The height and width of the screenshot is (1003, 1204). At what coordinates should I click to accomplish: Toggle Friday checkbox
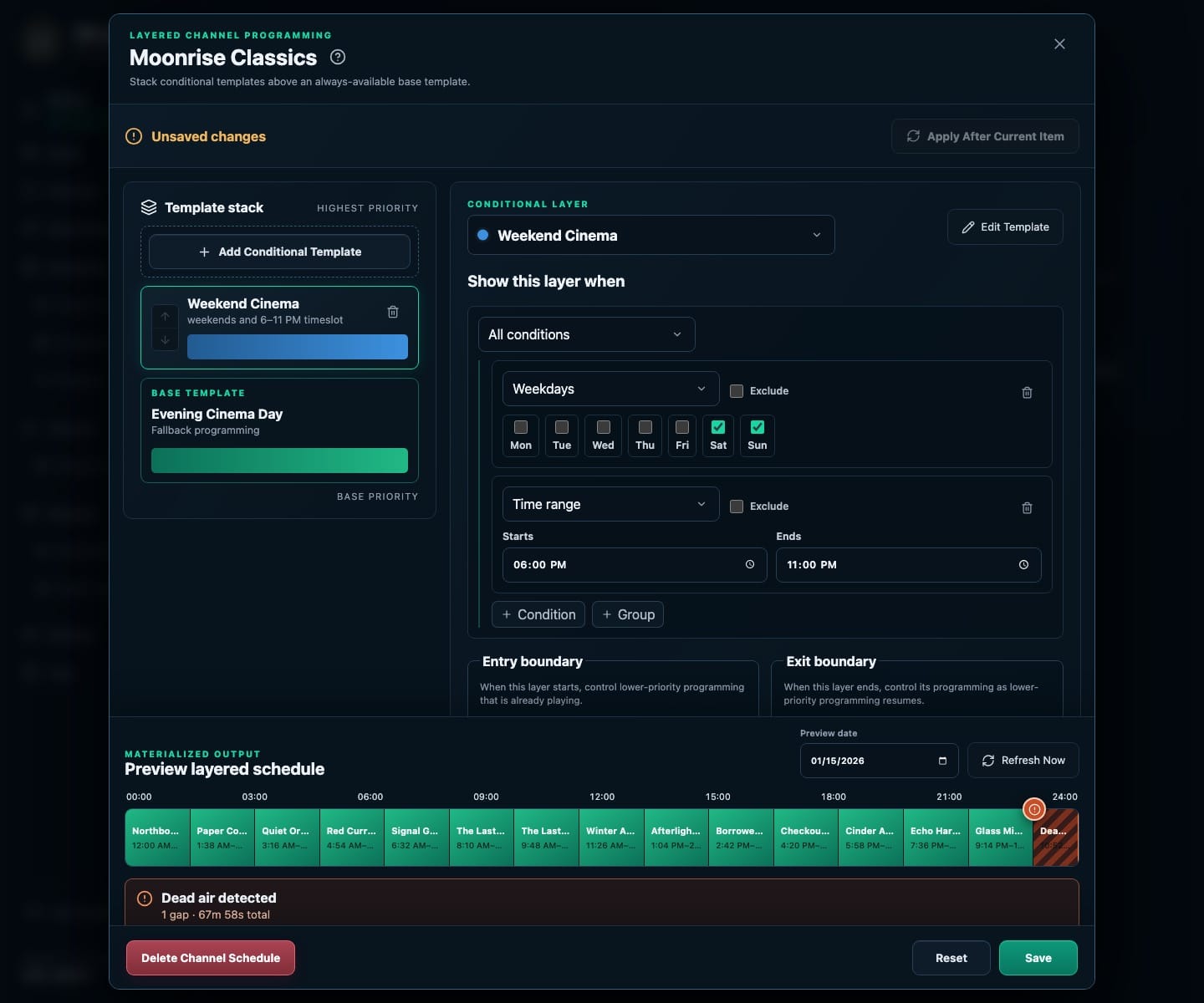(x=682, y=427)
